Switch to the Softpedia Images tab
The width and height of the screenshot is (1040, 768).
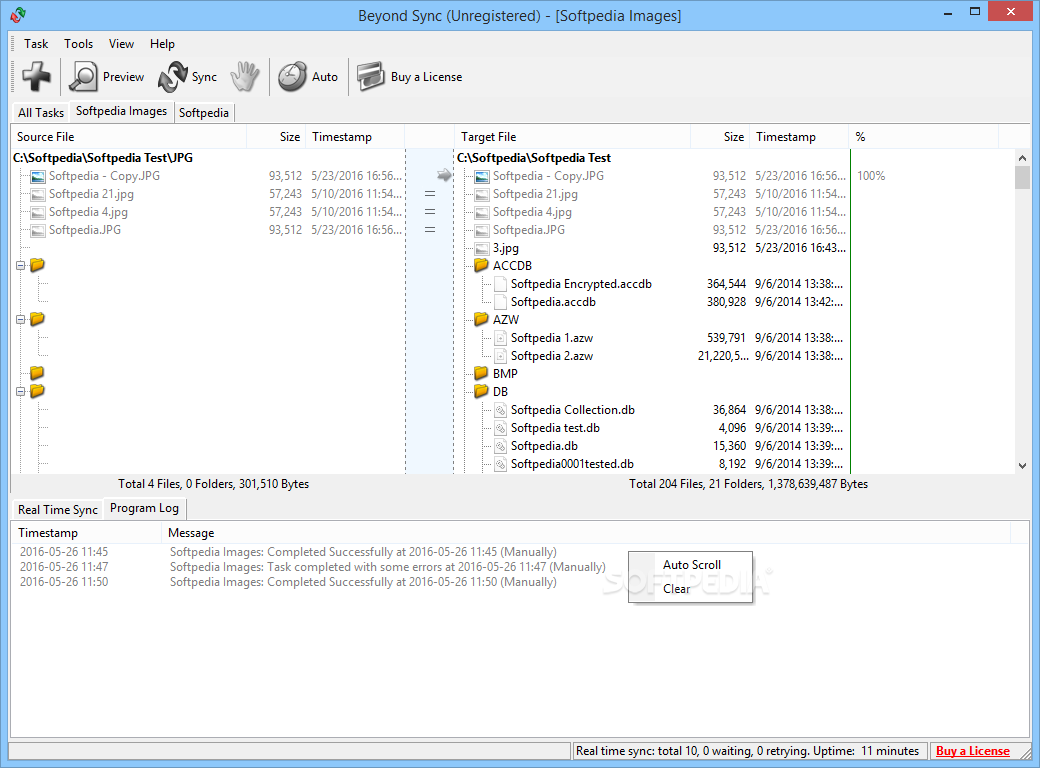(121, 111)
